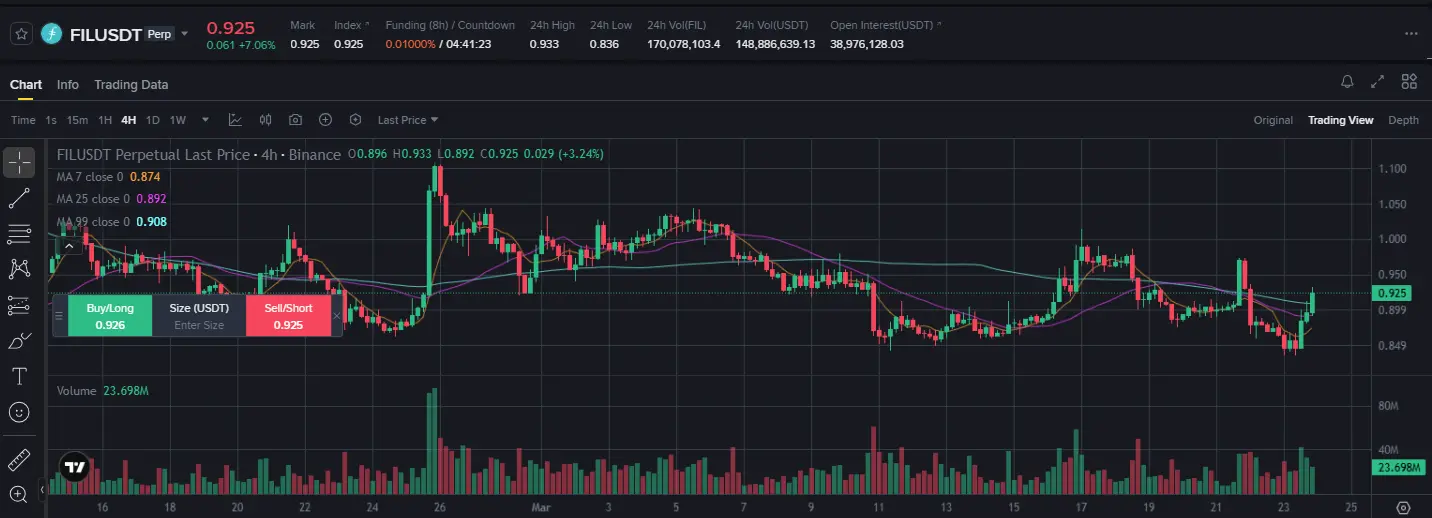Select the 1s time interval

tap(51, 120)
